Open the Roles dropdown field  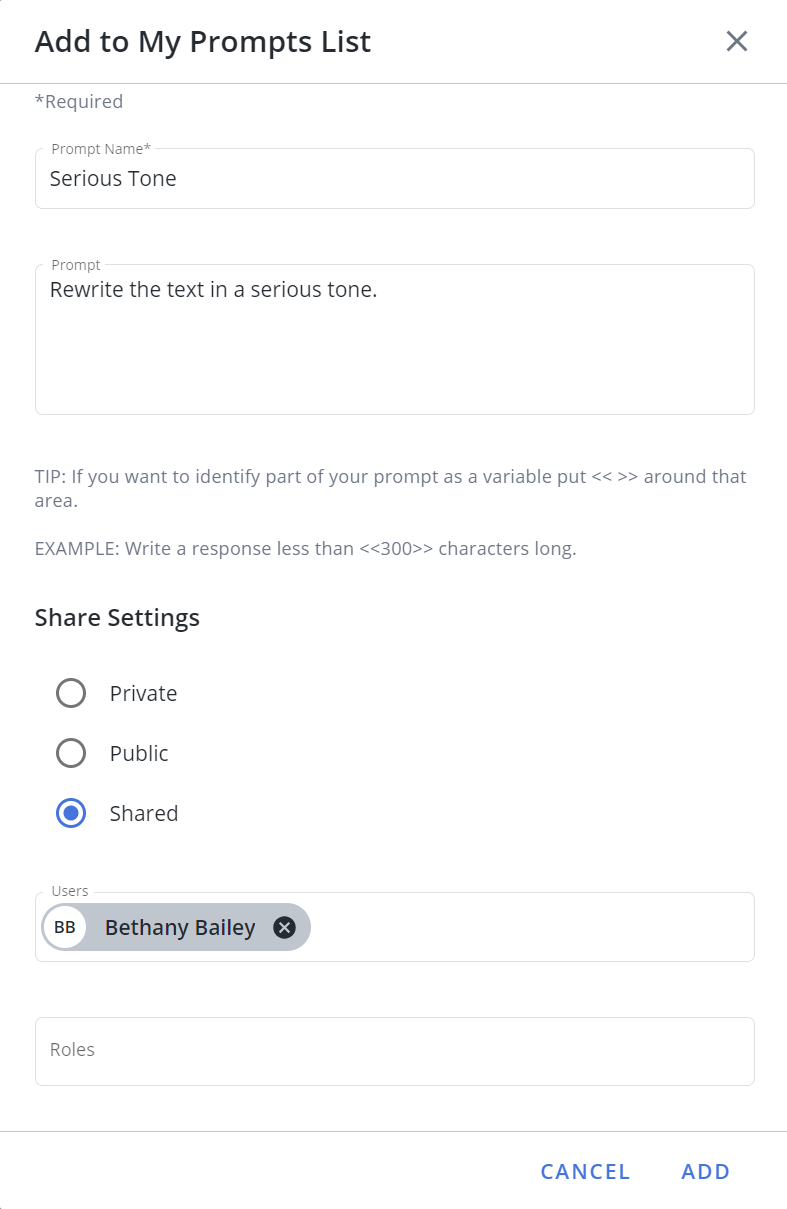point(395,1051)
